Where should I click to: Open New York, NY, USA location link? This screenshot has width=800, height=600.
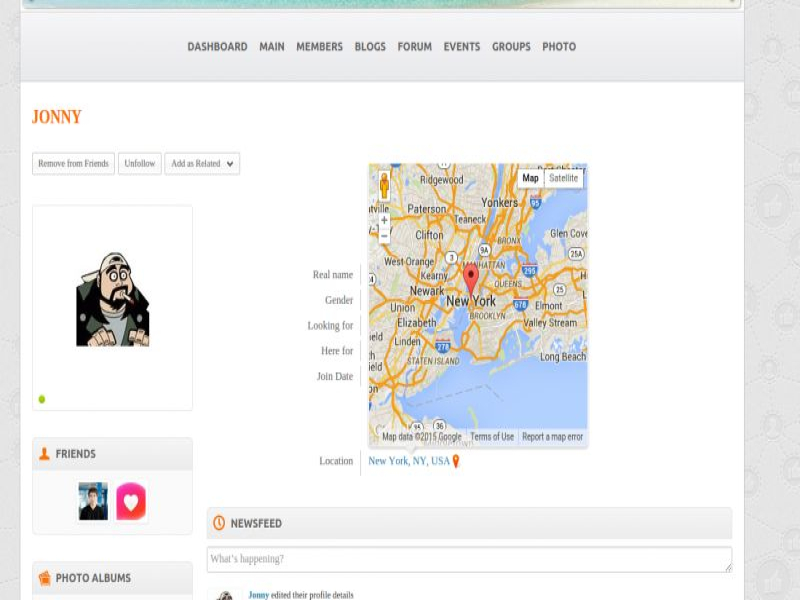(x=409, y=461)
